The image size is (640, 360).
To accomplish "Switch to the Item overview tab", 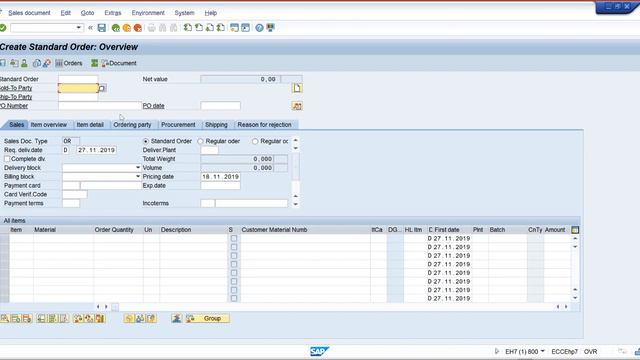I will (x=49, y=125).
